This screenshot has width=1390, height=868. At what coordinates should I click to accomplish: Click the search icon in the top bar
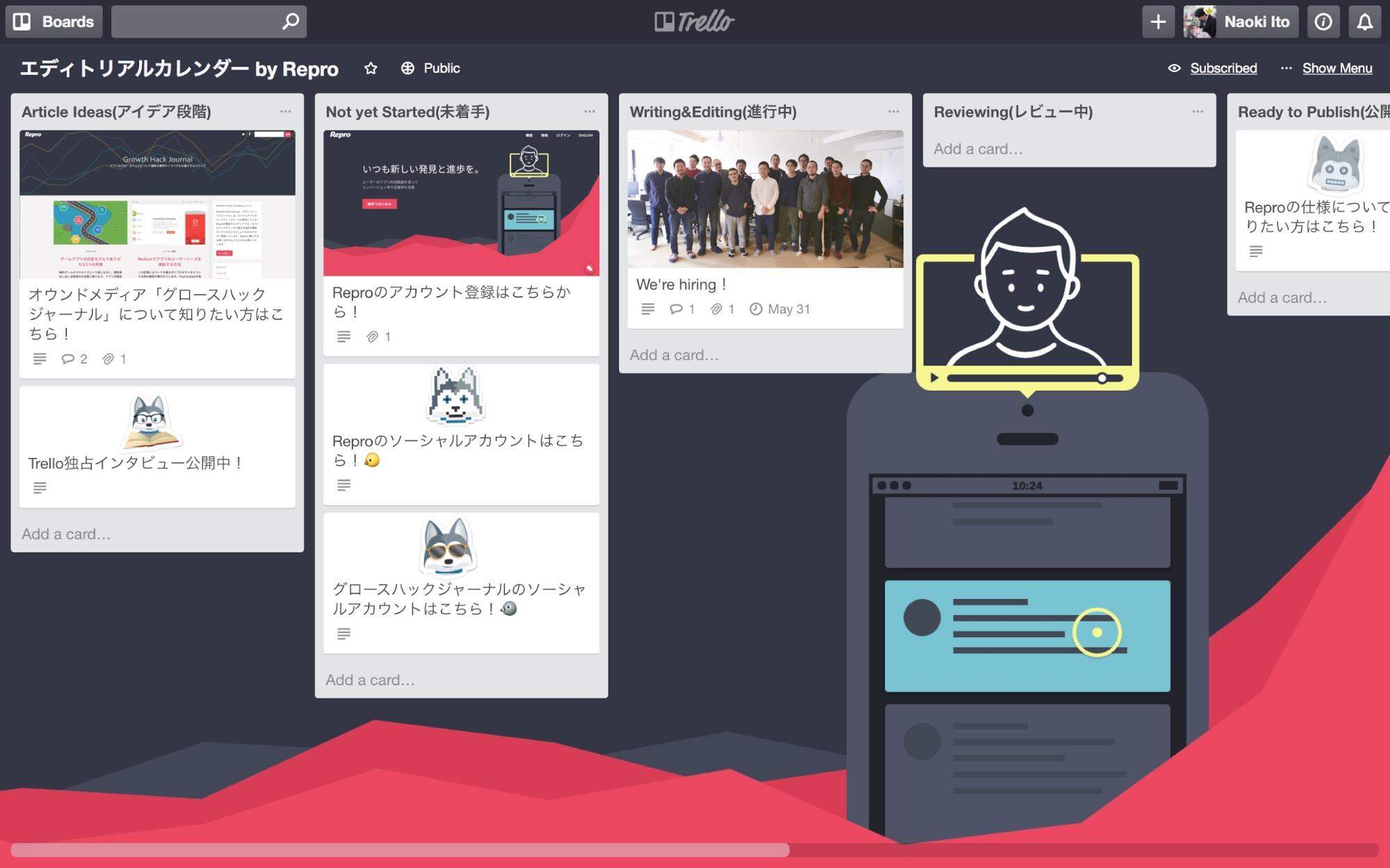pos(289,20)
